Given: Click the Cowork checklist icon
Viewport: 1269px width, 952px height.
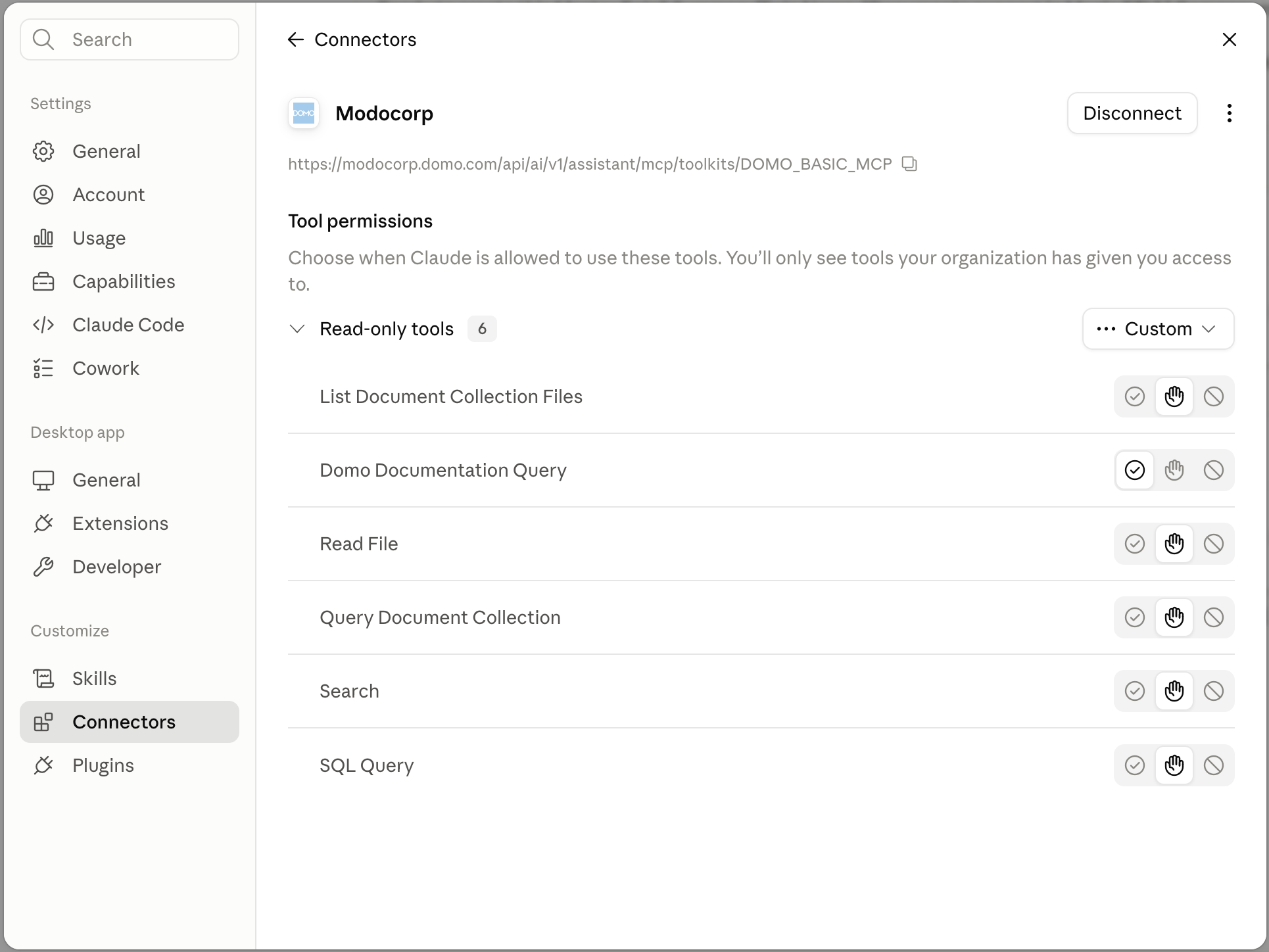Looking at the screenshot, I should click(43, 368).
